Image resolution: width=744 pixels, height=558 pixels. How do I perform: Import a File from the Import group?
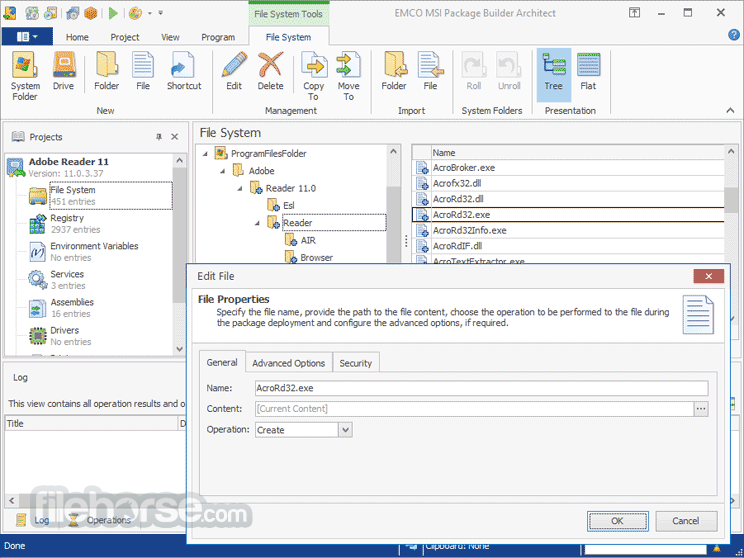click(x=430, y=71)
